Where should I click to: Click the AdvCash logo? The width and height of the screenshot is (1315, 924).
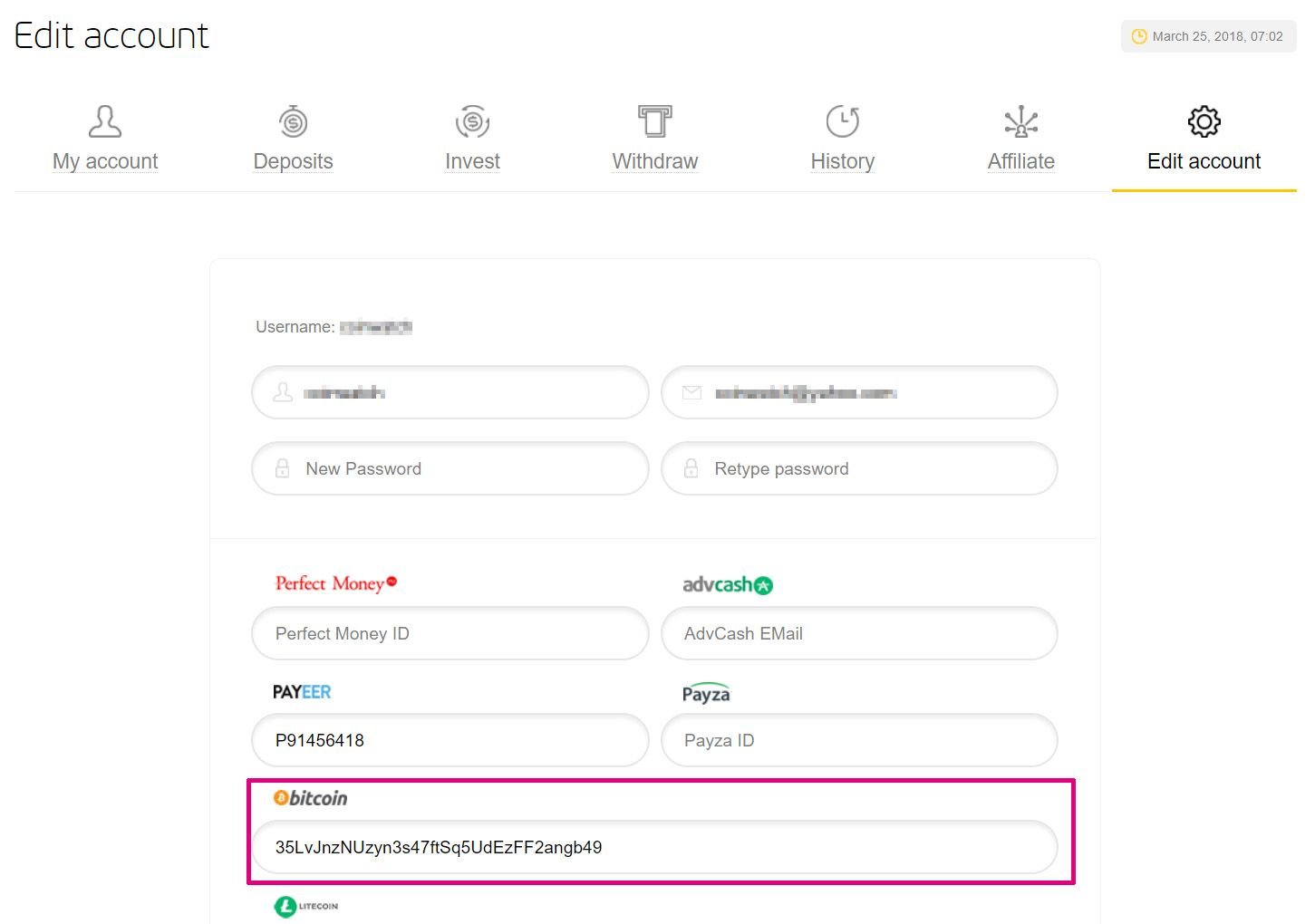(727, 585)
